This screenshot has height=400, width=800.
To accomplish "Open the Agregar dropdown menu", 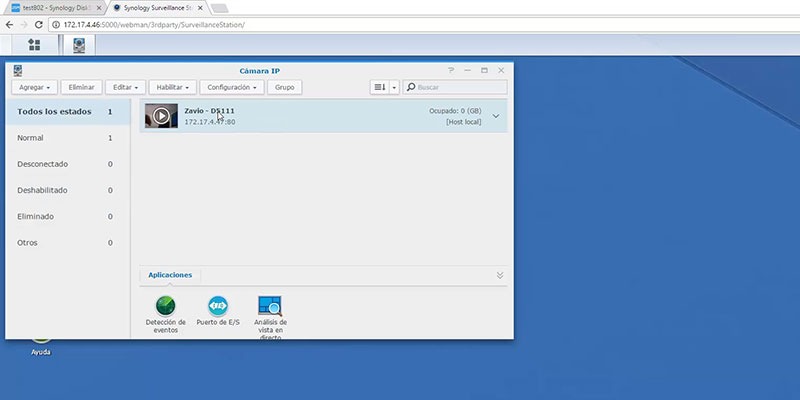I will pos(34,87).
